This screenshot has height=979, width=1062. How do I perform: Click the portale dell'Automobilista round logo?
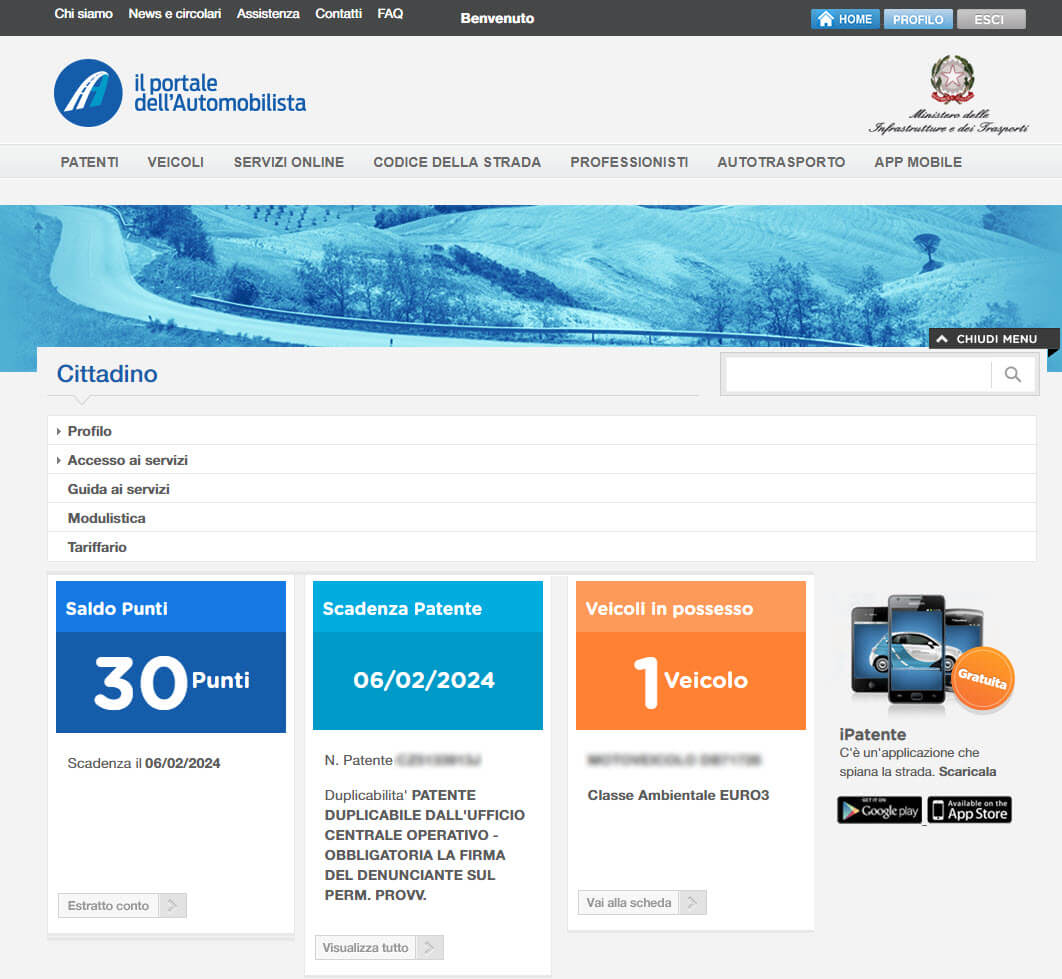[88, 93]
